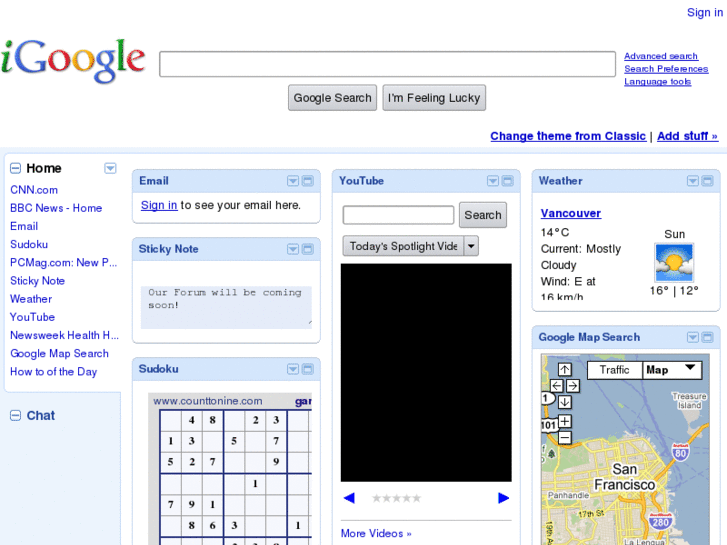Click the Home tab title
The width and height of the screenshot is (727, 545).
click(44, 168)
